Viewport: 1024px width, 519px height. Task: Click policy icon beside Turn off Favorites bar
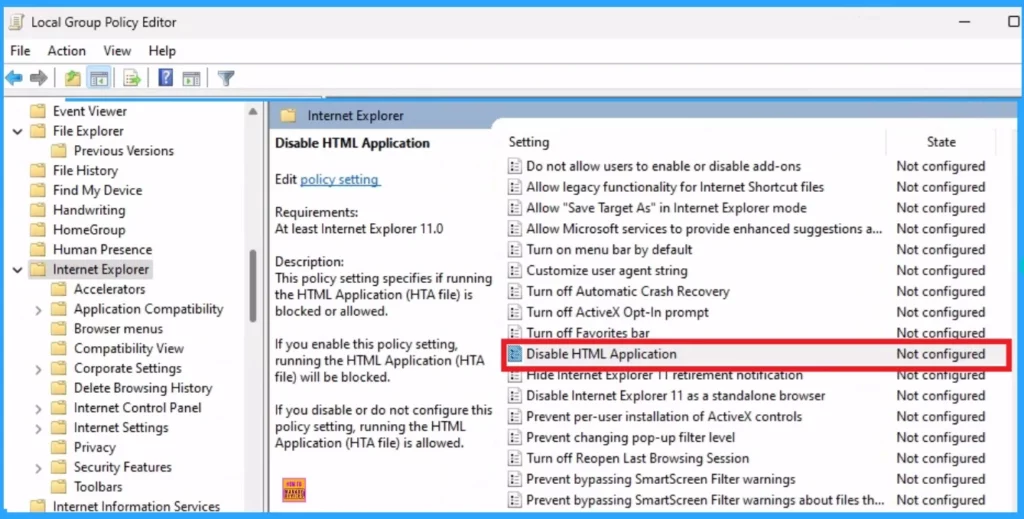515,332
